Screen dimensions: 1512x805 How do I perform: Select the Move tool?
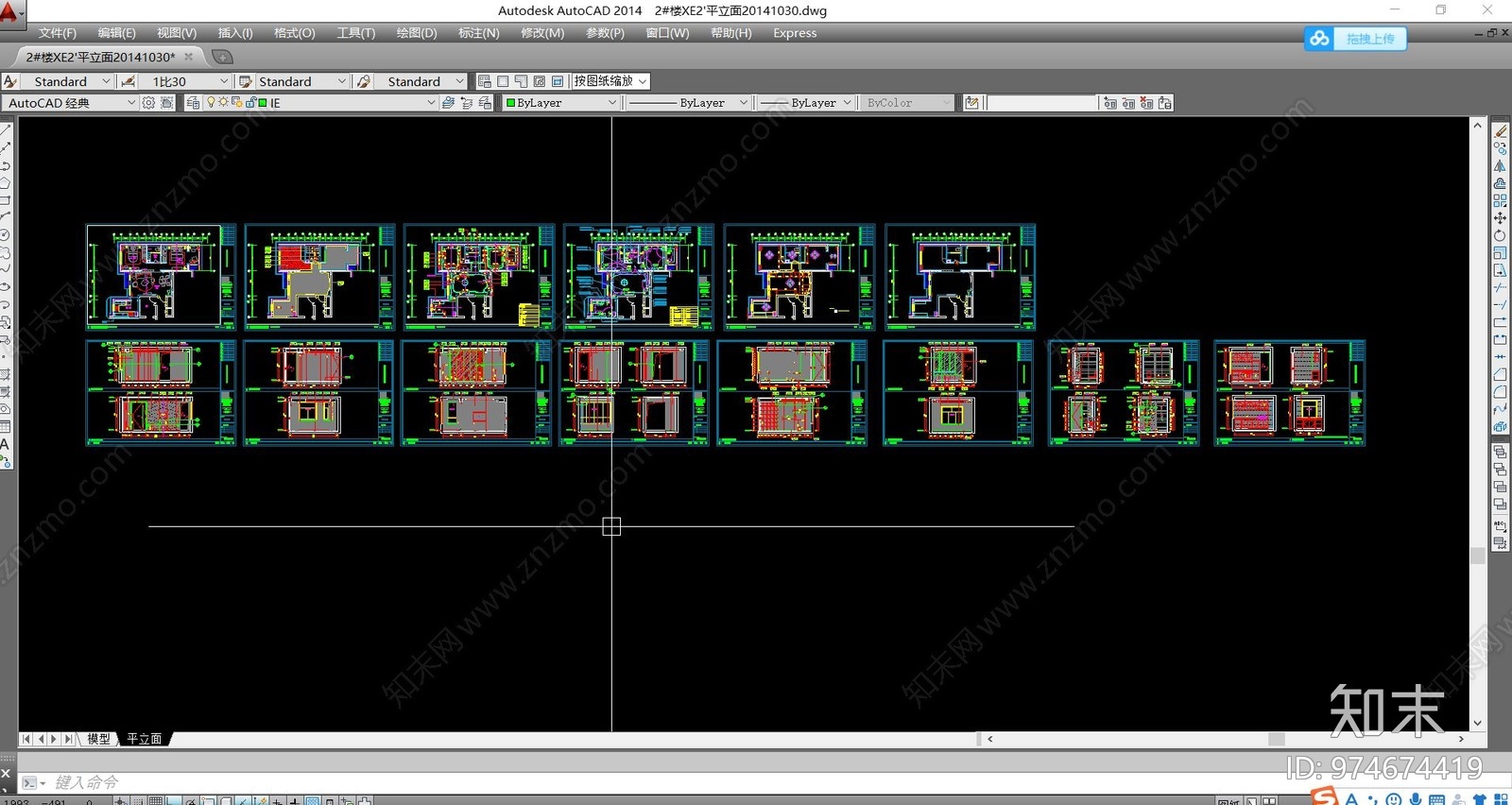[x=1500, y=218]
